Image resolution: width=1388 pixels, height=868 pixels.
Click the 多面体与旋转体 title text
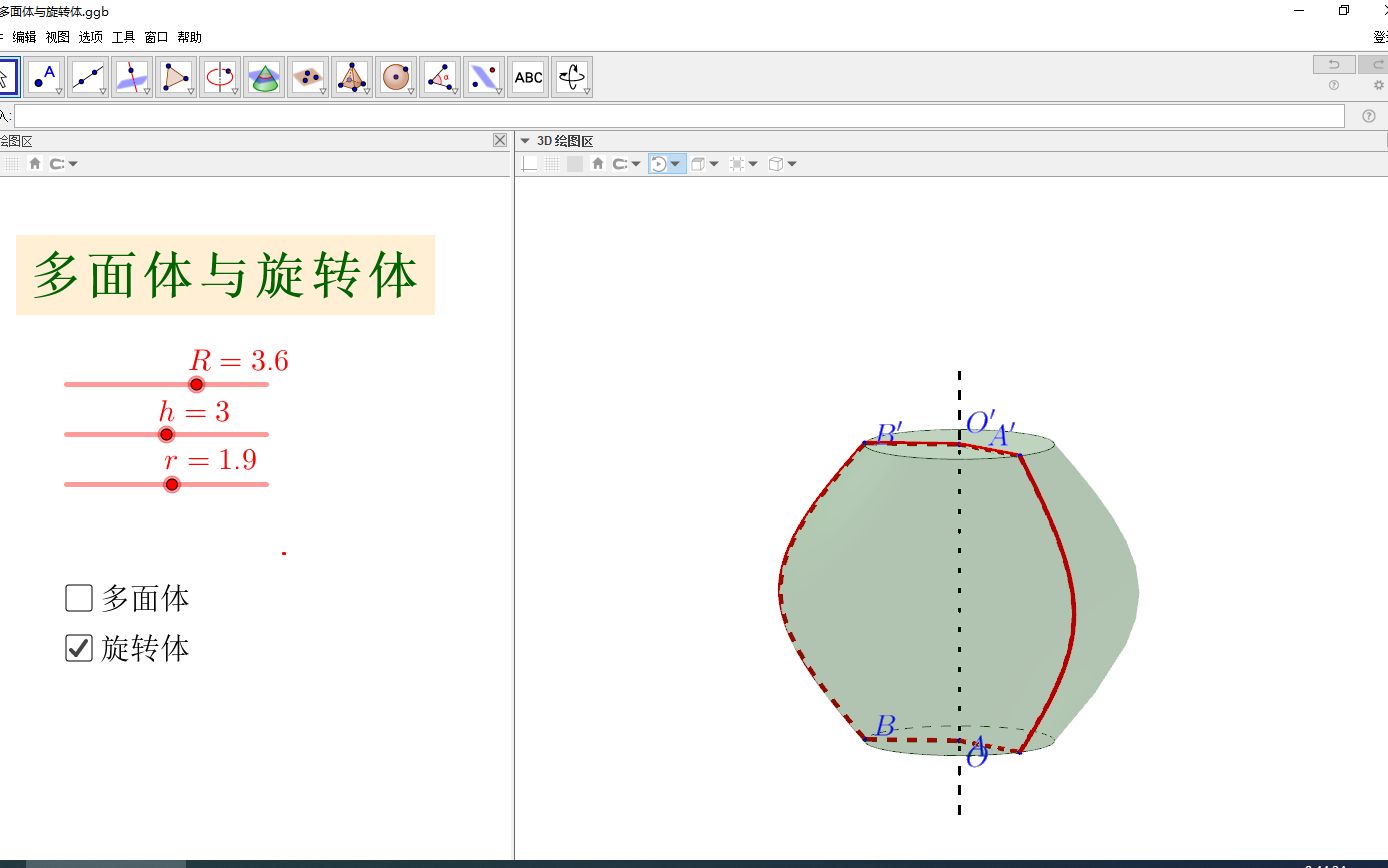coord(225,275)
